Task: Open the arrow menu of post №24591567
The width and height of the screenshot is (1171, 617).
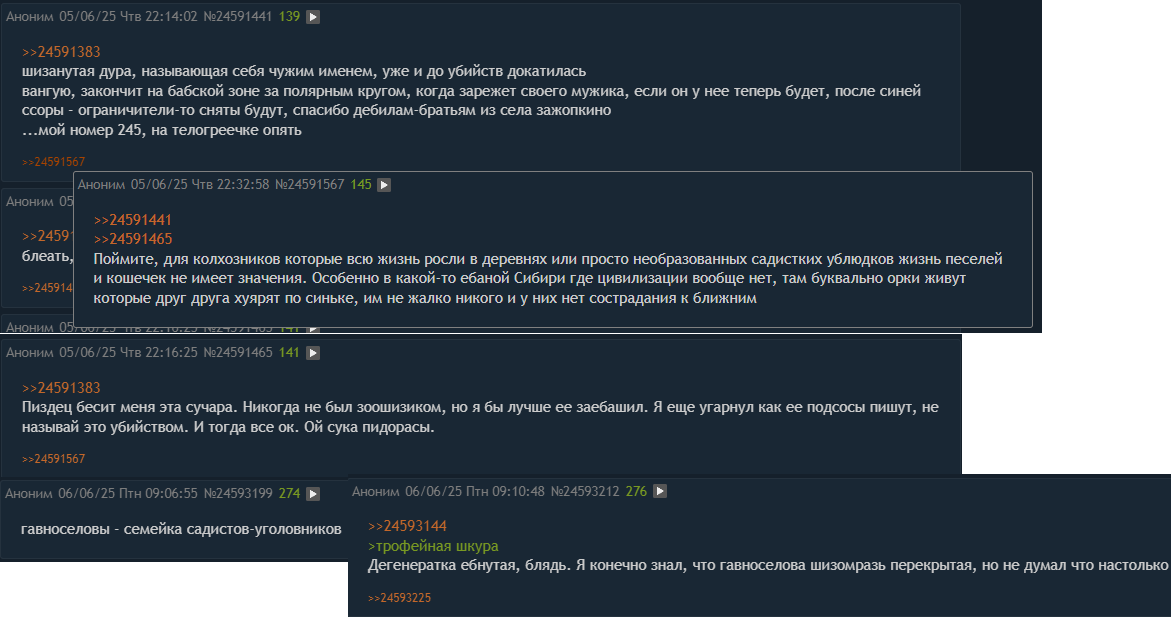Action: point(384,185)
